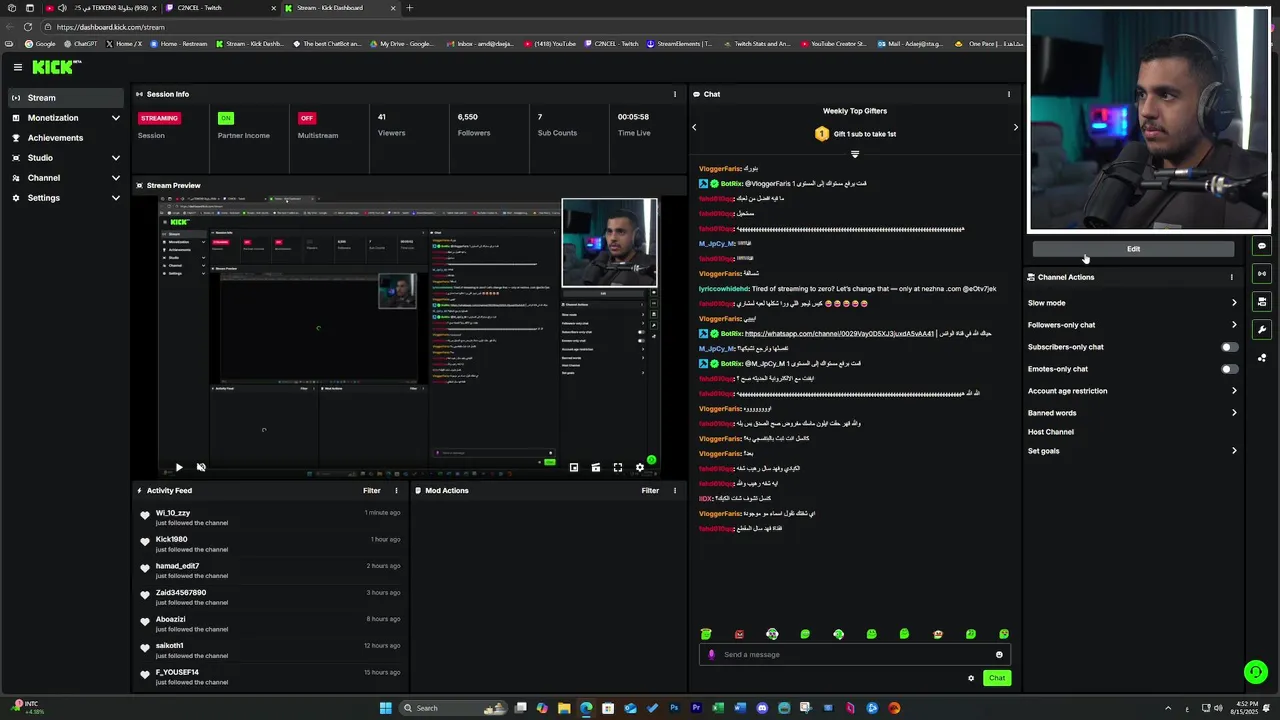Open chat bubble icon in right sidebar

tap(1262, 246)
